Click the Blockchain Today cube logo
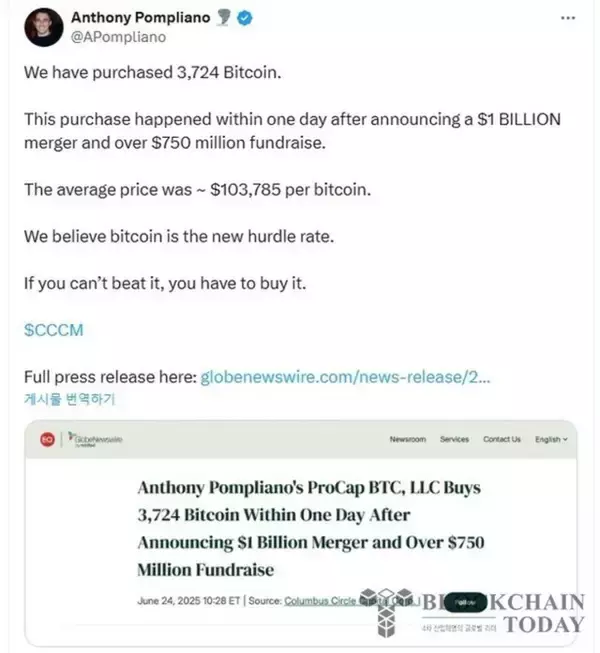600x653 pixels. click(388, 611)
